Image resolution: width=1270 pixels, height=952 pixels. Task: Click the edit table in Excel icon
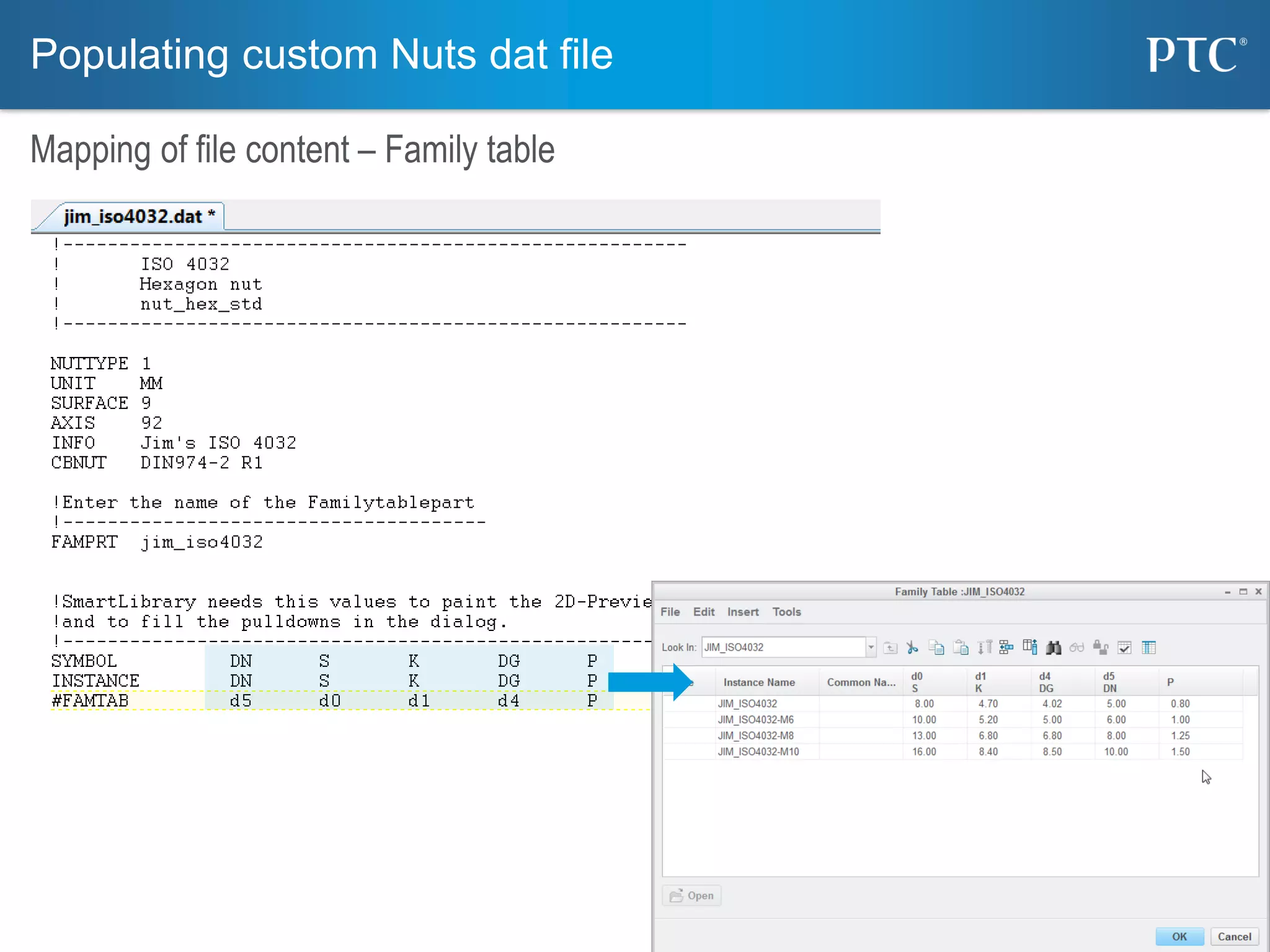pyautogui.click(x=1148, y=648)
